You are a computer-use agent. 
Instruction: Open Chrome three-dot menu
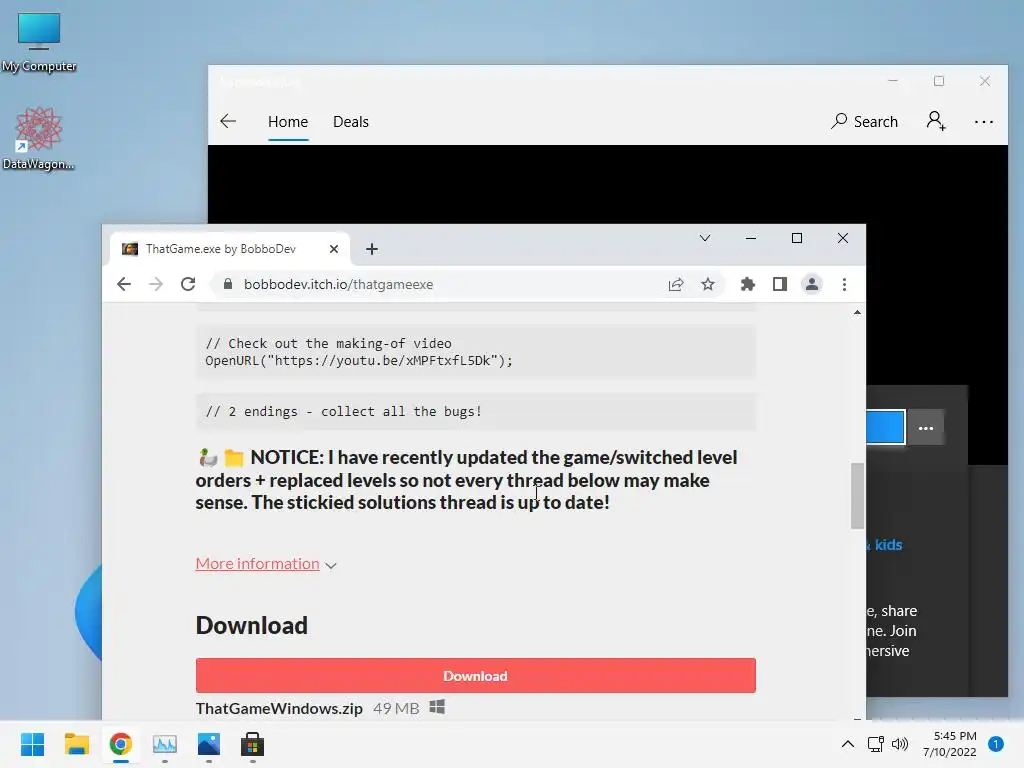coord(844,284)
